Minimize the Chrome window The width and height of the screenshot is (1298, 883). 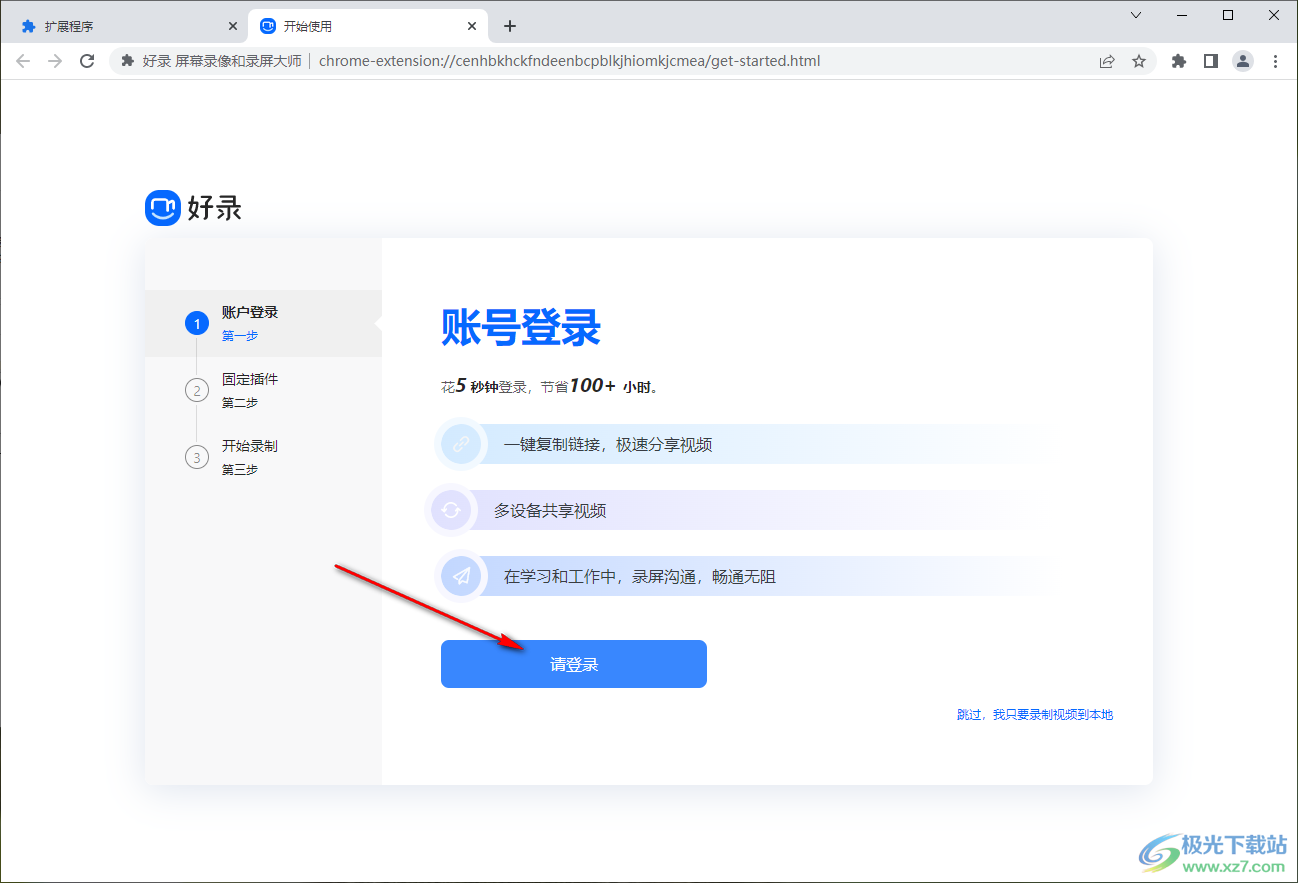pos(1182,15)
